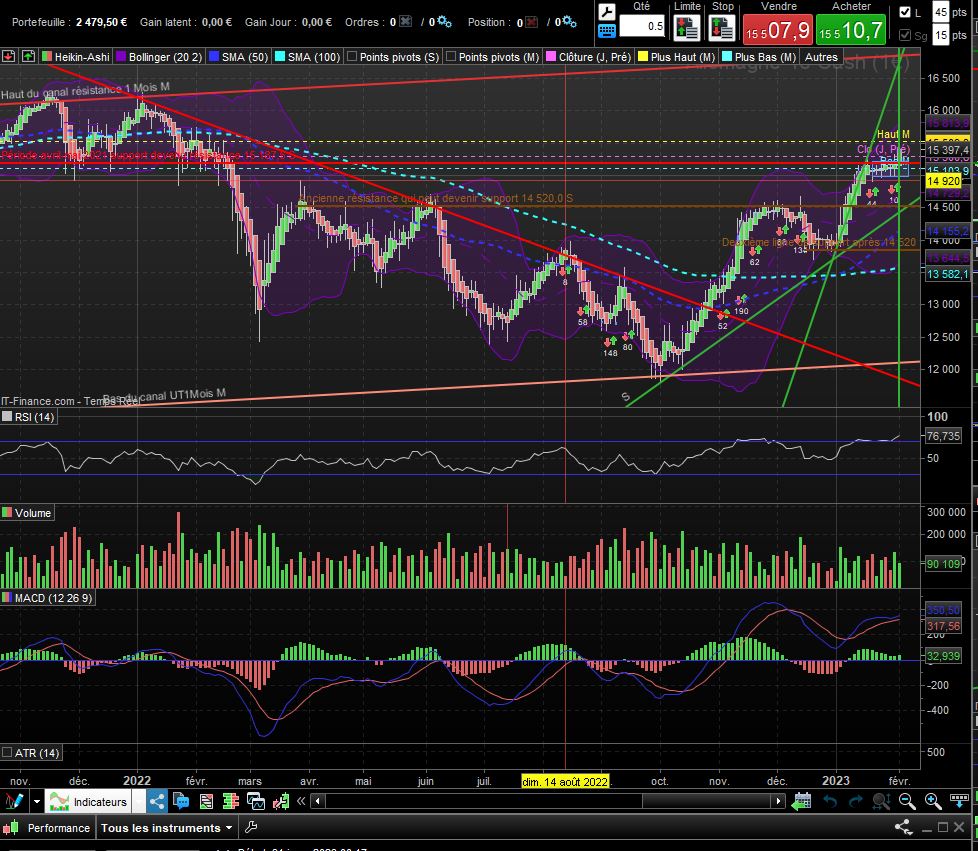This screenshot has width=978, height=851.
Task: Click the Ordres cancel-all icon
Action: tap(405, 22)
